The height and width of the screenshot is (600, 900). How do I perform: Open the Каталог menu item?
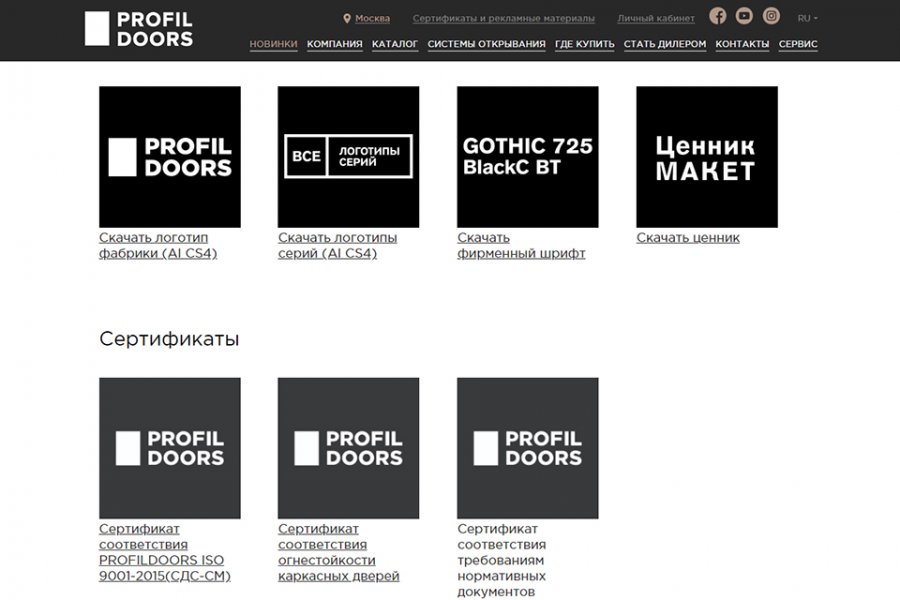tap(395, 44)
